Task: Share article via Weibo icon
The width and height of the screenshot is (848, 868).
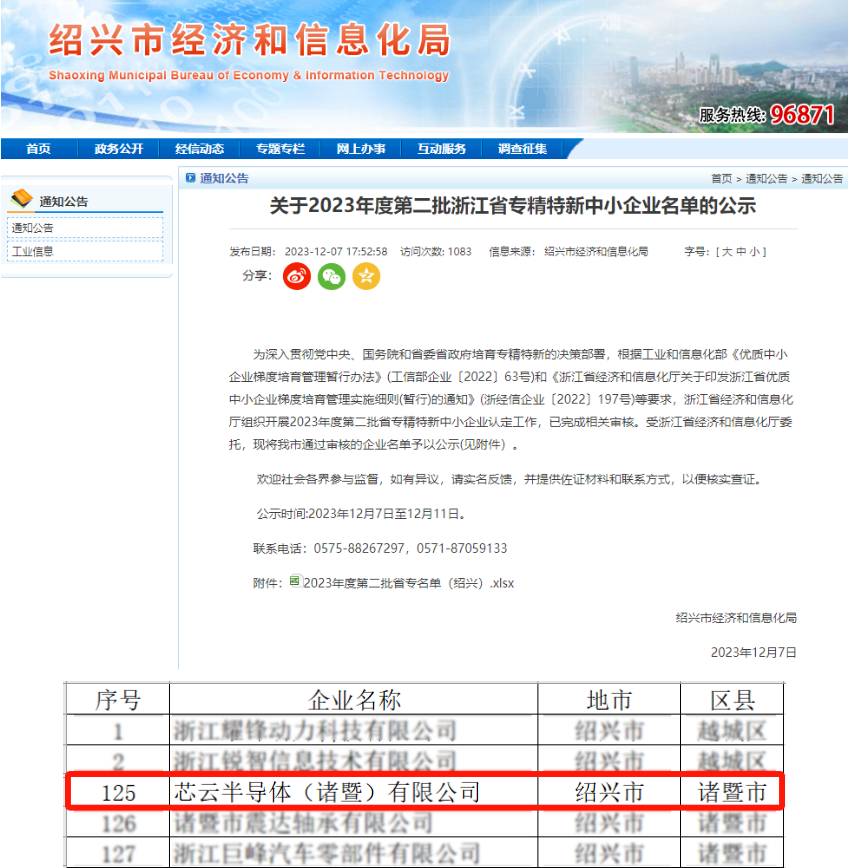Action: [x=297, y=276]
